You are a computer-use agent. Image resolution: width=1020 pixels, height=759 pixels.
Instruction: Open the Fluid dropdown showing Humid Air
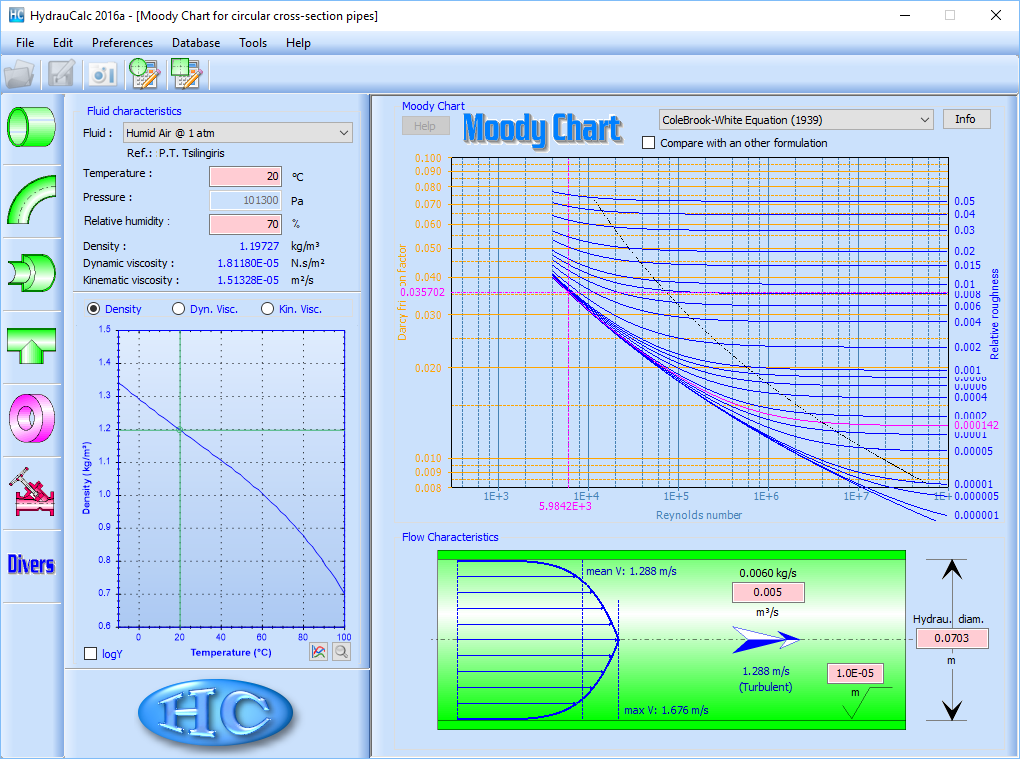point(237,133)
